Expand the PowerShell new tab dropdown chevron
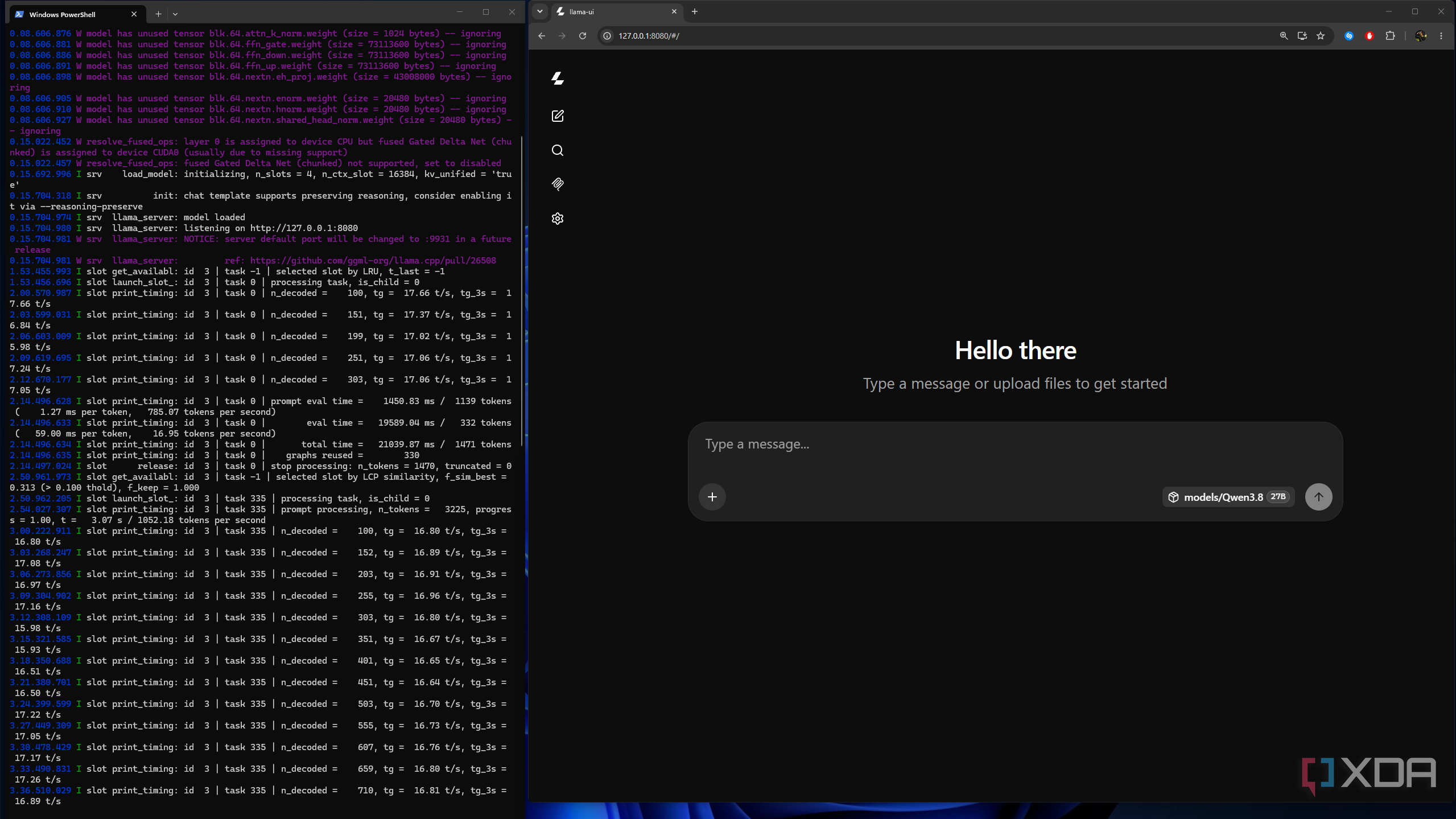This screenshot has height=819, width=1456. [x=175, y=14]
